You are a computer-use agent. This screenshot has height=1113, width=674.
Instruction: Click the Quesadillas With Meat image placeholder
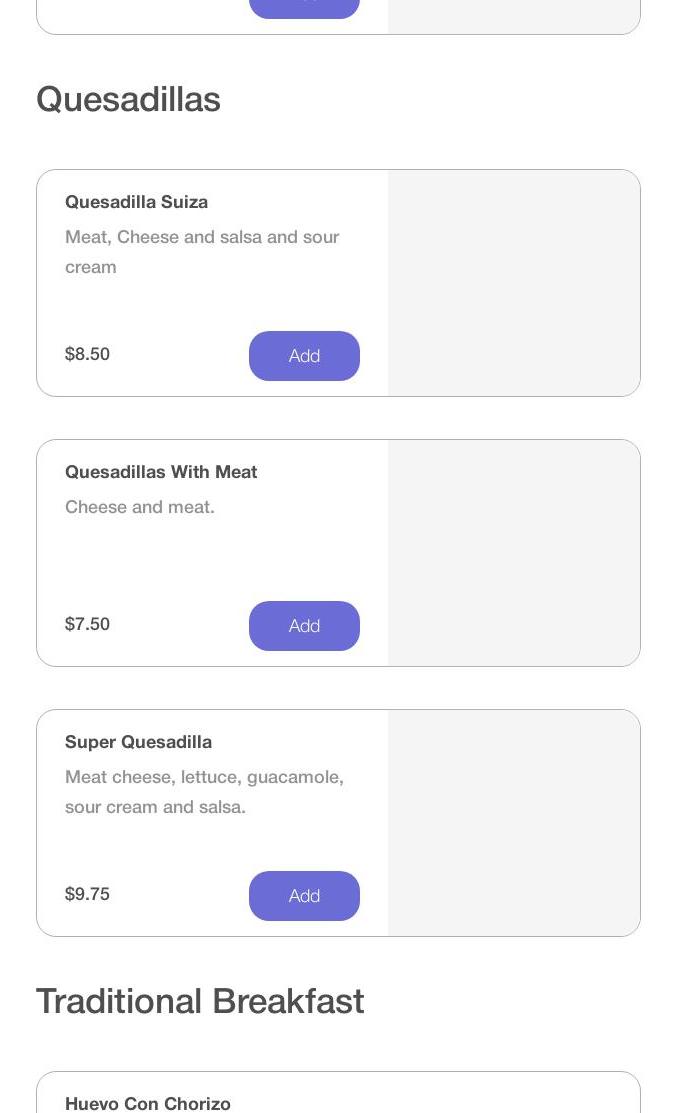click(x=513, y=553)
